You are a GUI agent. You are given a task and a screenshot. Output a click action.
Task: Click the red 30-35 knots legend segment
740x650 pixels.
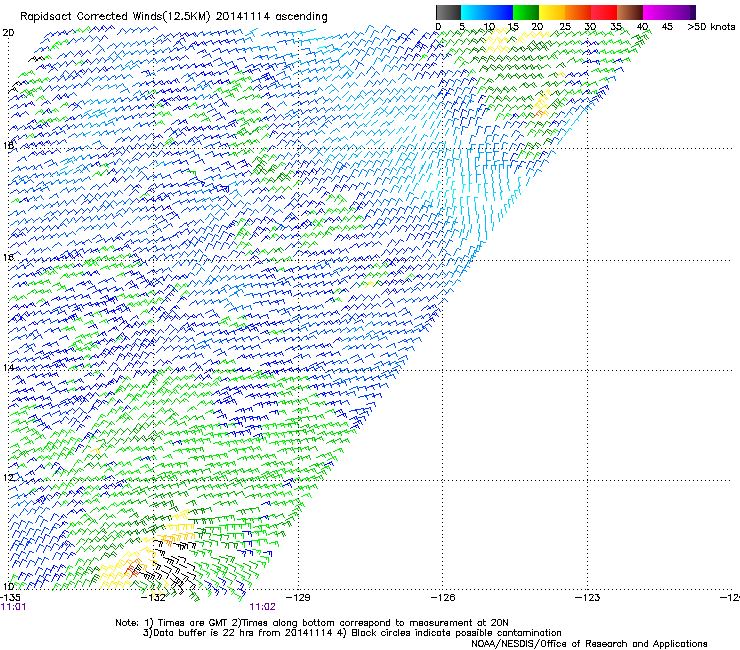pos(604,12)
